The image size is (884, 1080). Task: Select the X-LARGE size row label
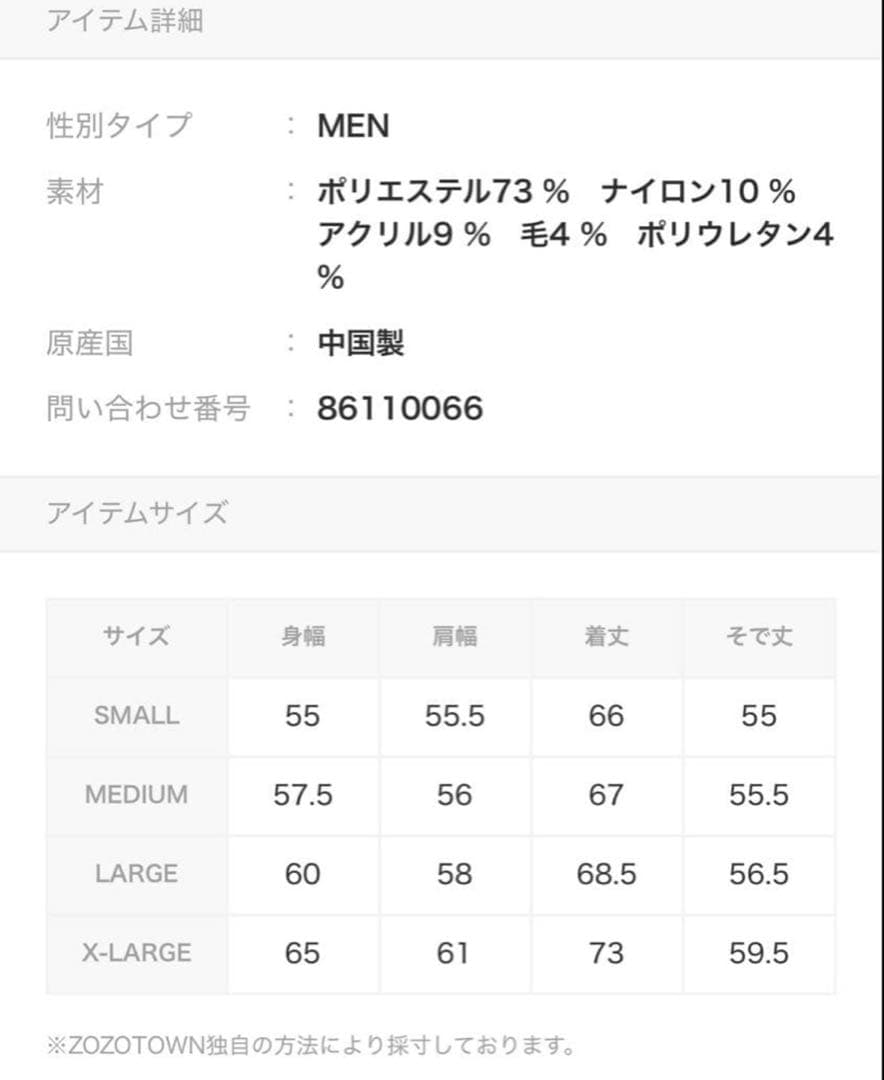137,953
